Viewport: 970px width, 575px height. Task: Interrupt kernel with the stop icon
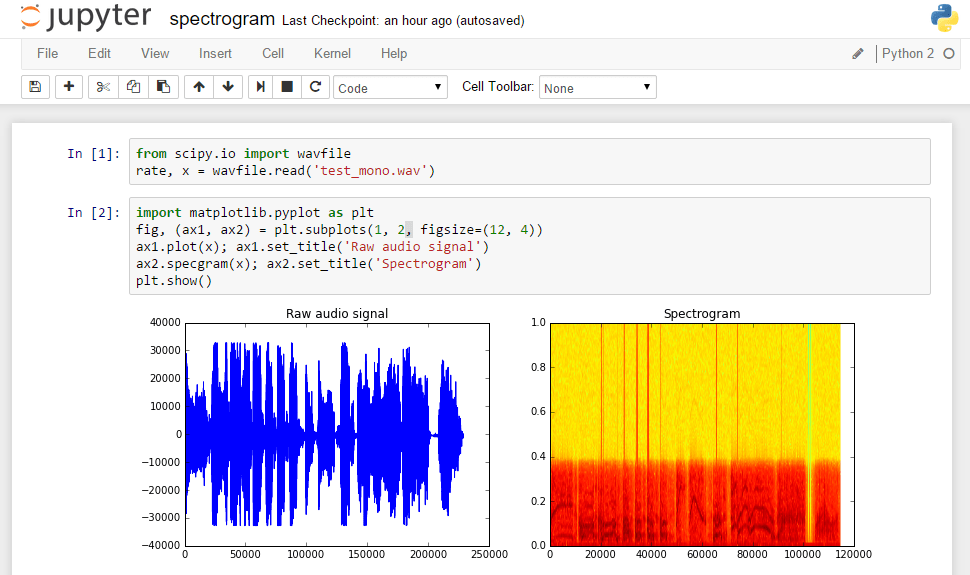click(287, 87)
